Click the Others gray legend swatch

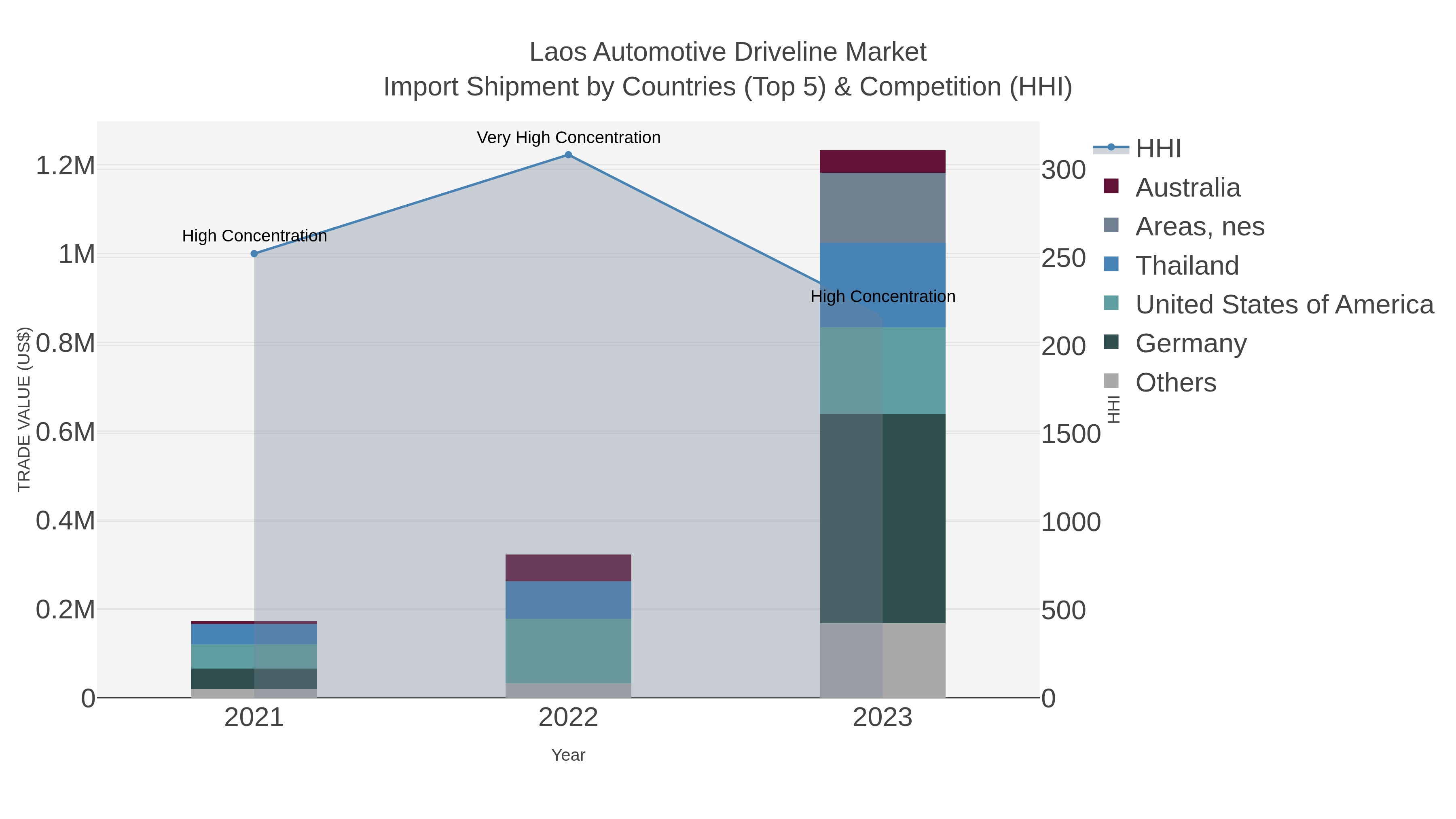pyautogui.click(x=1111, y=381)
